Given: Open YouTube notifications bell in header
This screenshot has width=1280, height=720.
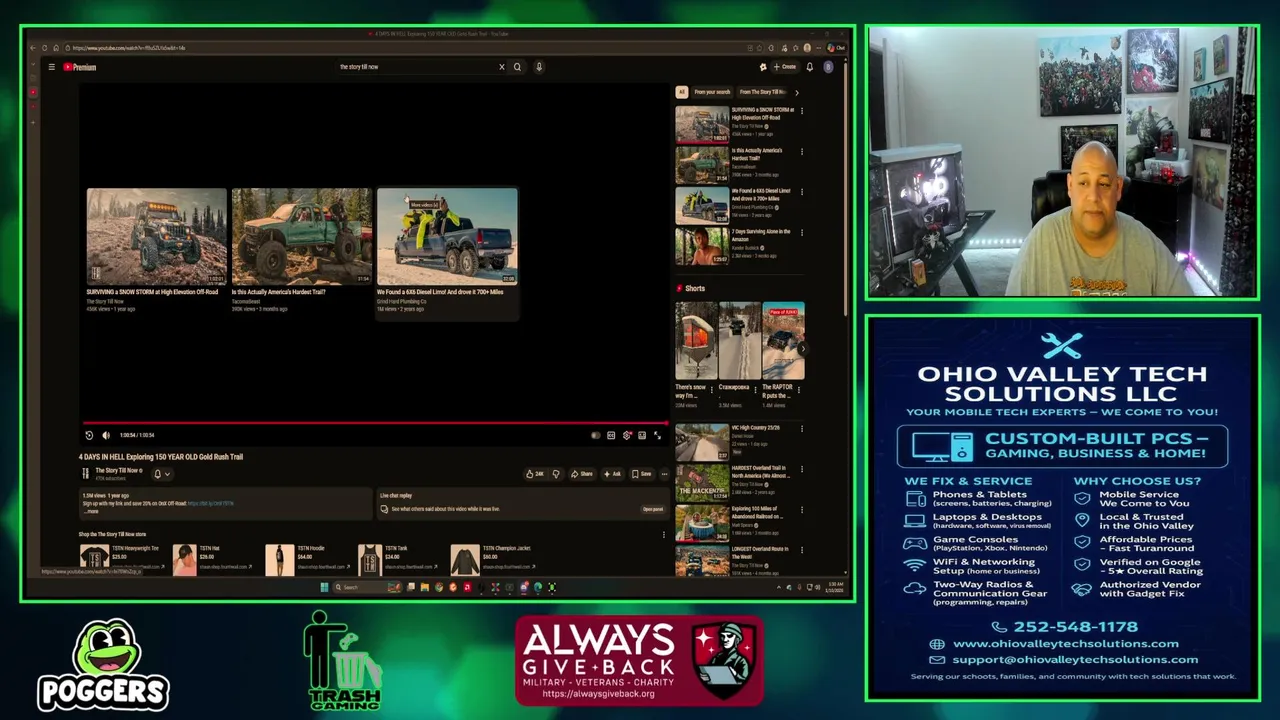Looking at the screenshot, I should pos(809,67).
